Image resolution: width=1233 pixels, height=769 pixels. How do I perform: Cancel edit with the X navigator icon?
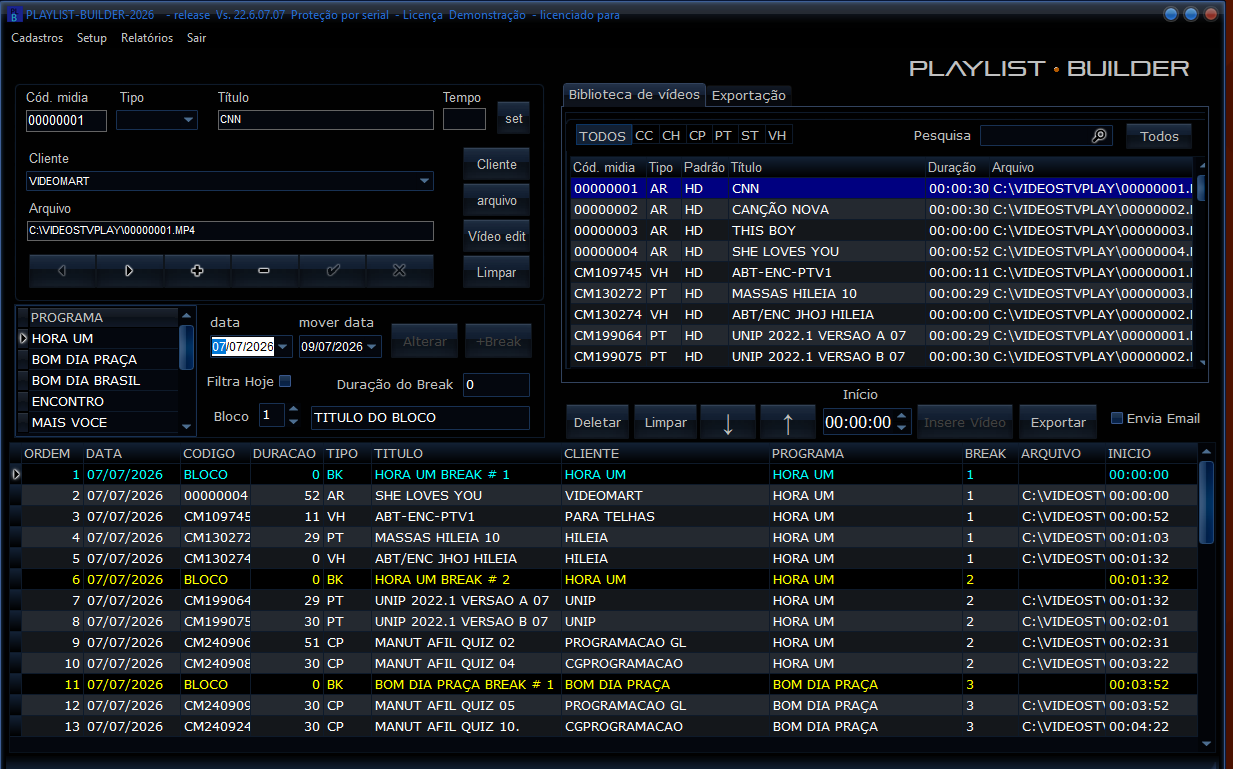click(400, 271)
